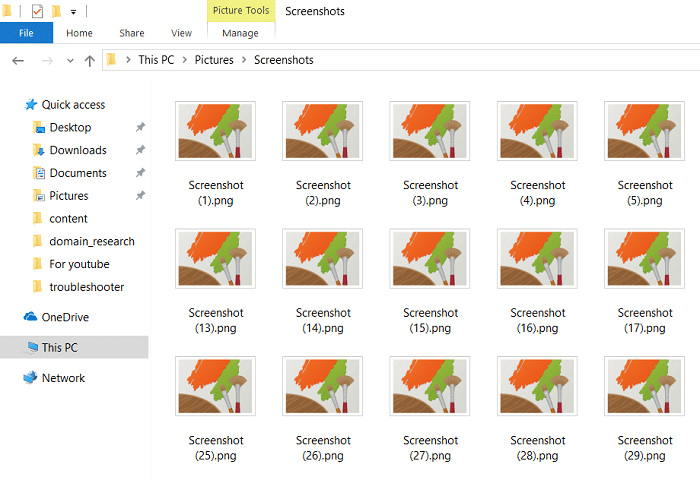Click the New folder icon in the quick access toolbar
The height and width of the screenshot is (480, 700).
pos(56,11)
